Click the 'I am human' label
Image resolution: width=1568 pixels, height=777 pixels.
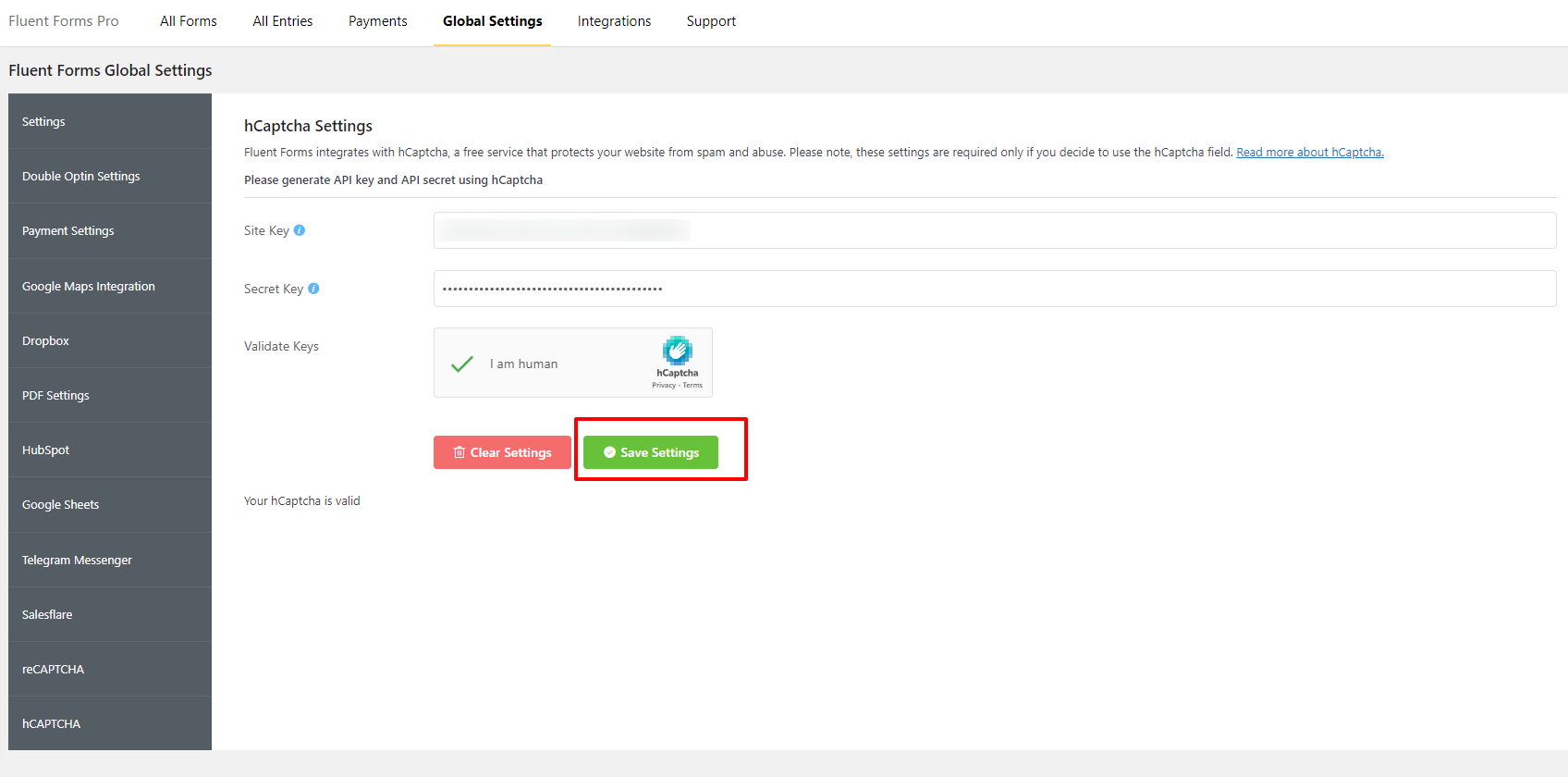click(x=524, y=364)
